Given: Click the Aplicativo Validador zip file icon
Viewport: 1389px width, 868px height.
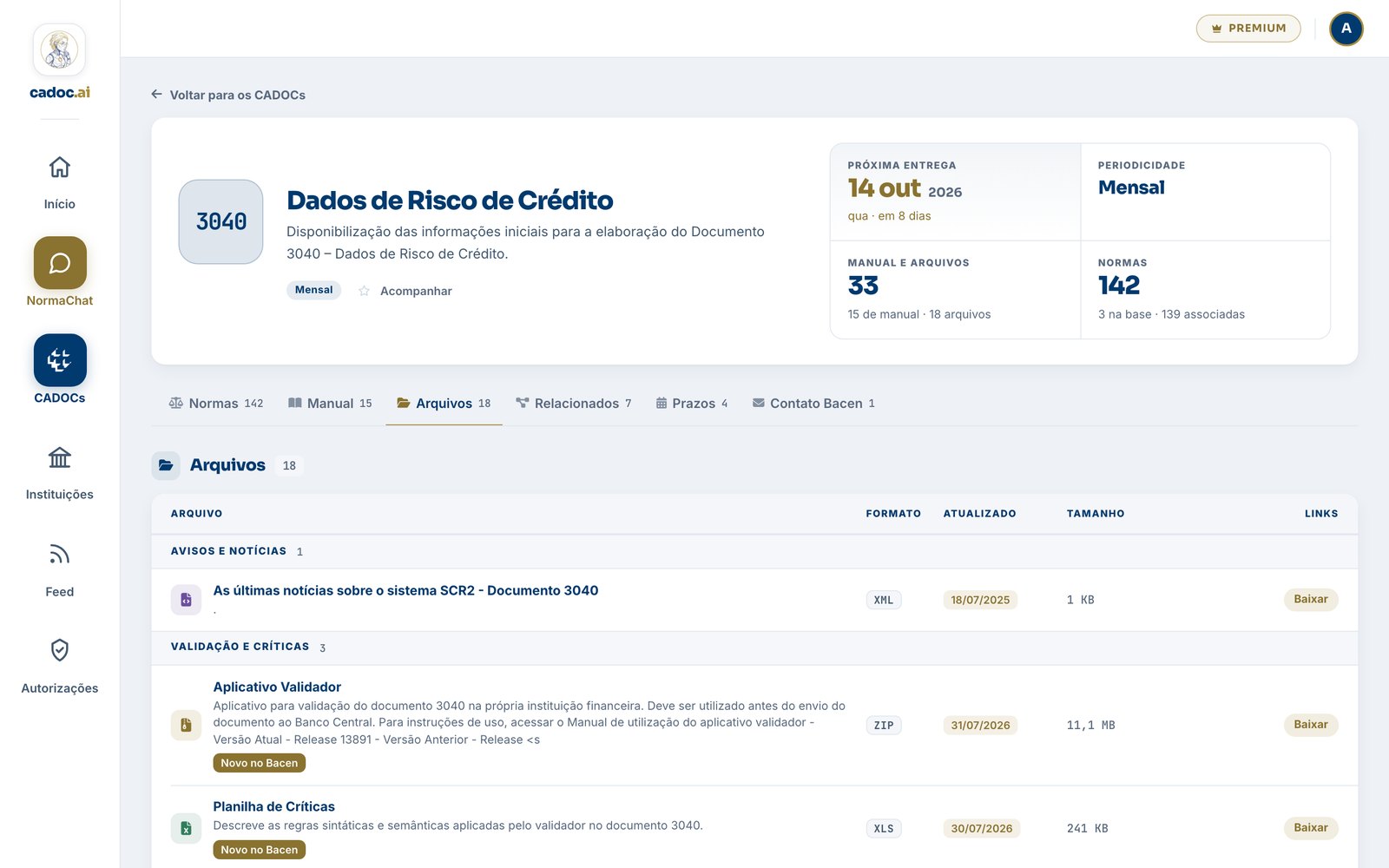Looking at the screenshot, I should (186, 725).
